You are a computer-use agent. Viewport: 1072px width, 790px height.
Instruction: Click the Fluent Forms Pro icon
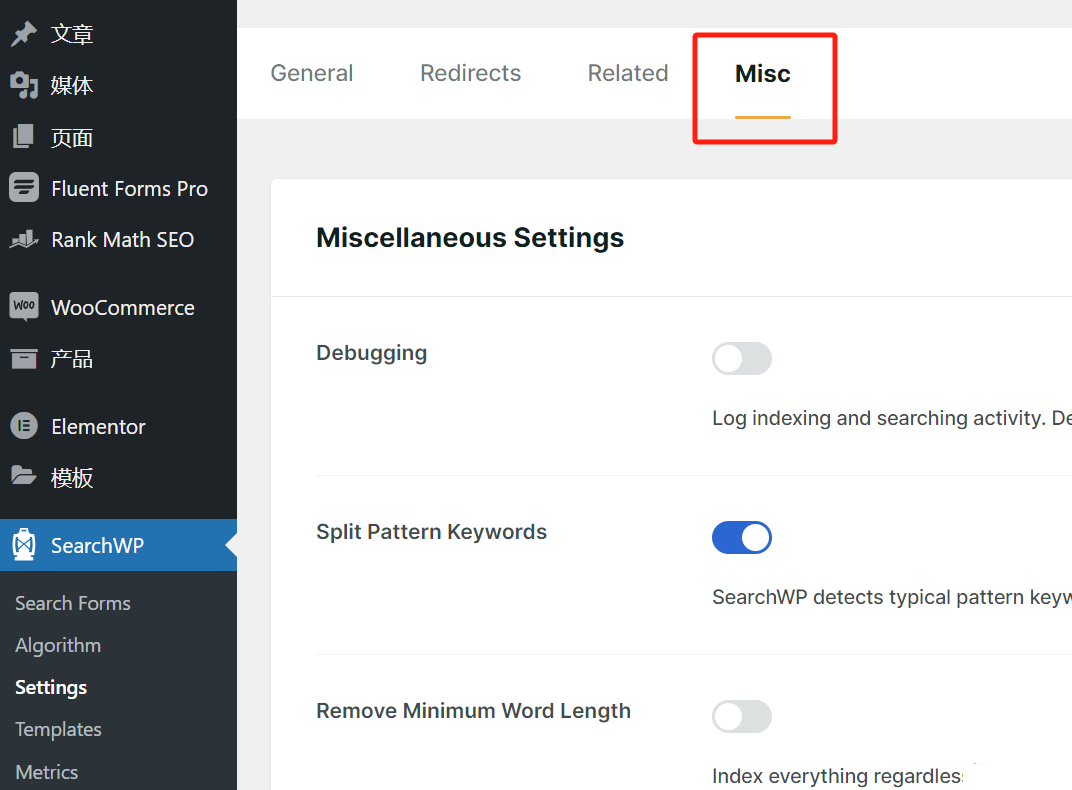point(24,187)
